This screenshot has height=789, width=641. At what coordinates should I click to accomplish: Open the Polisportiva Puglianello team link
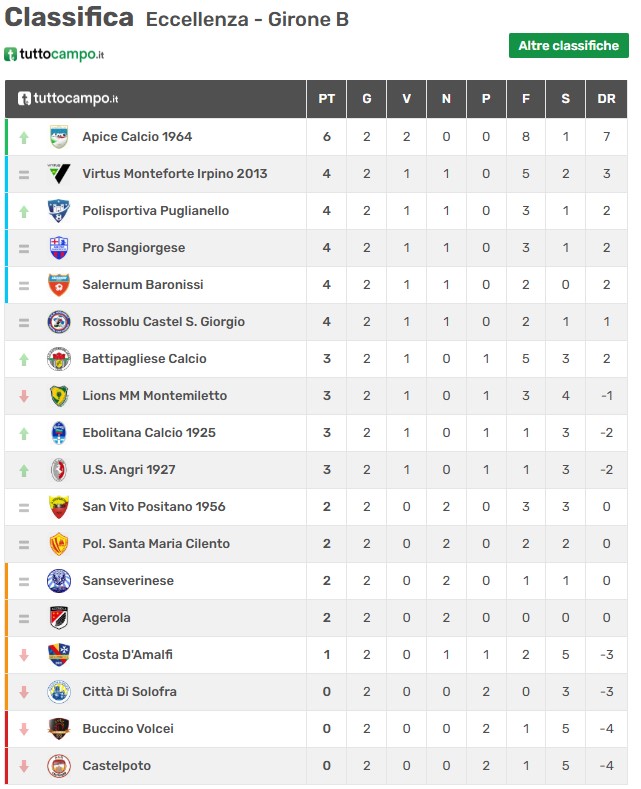(x=155, y=211)
